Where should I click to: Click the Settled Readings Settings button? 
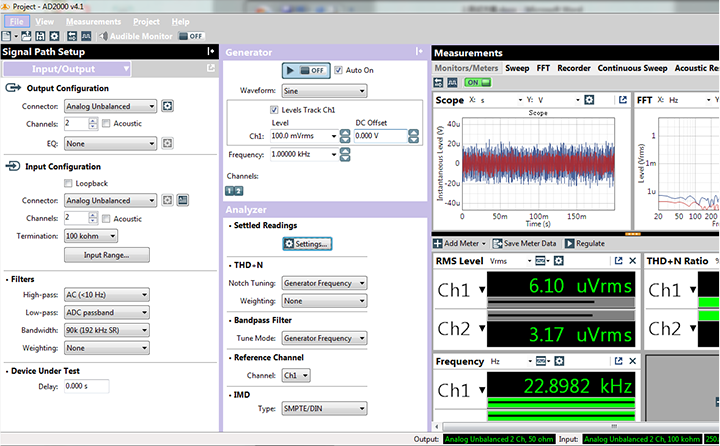click(x=307, y=243)
